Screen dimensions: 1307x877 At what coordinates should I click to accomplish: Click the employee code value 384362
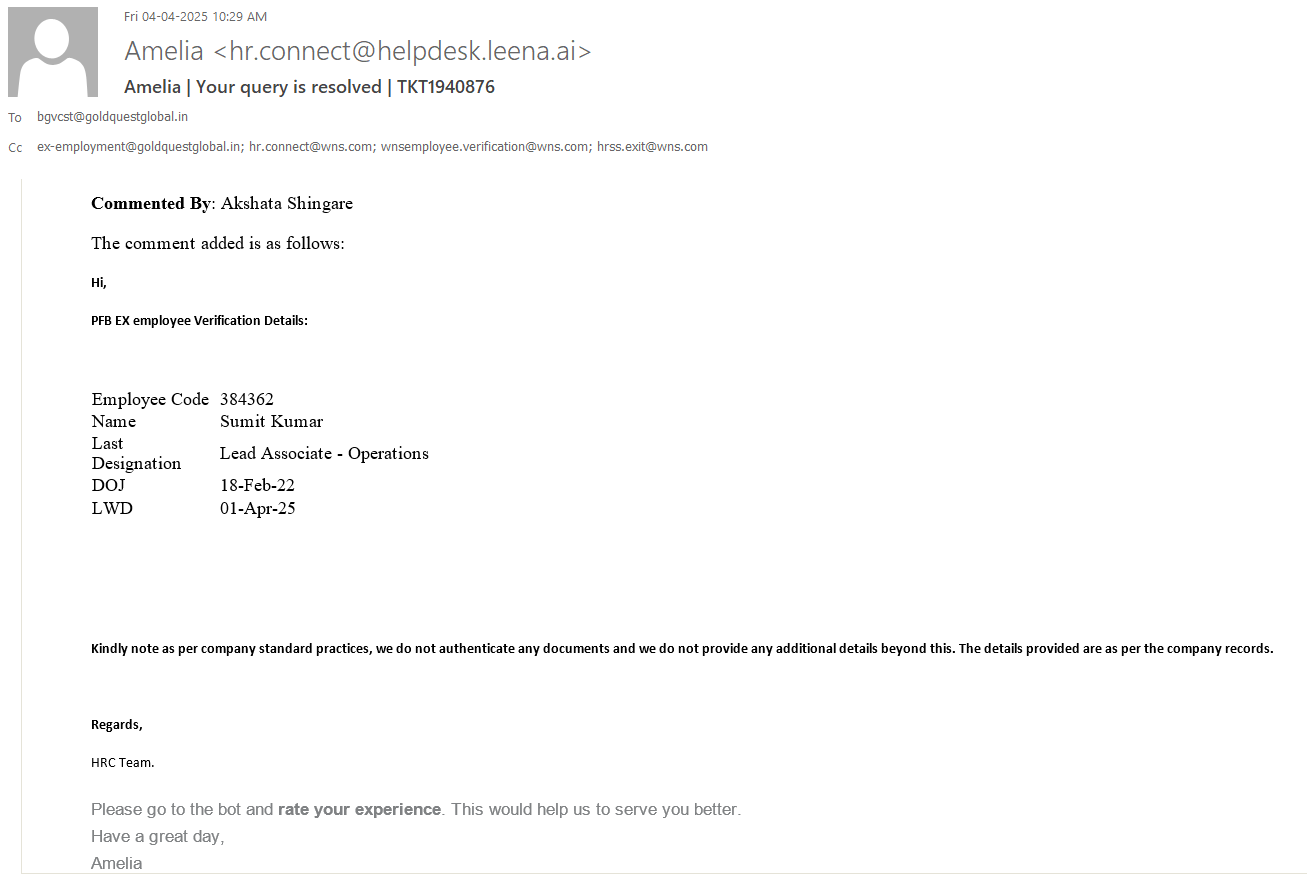pyautogui.click(x=247, y=399)
